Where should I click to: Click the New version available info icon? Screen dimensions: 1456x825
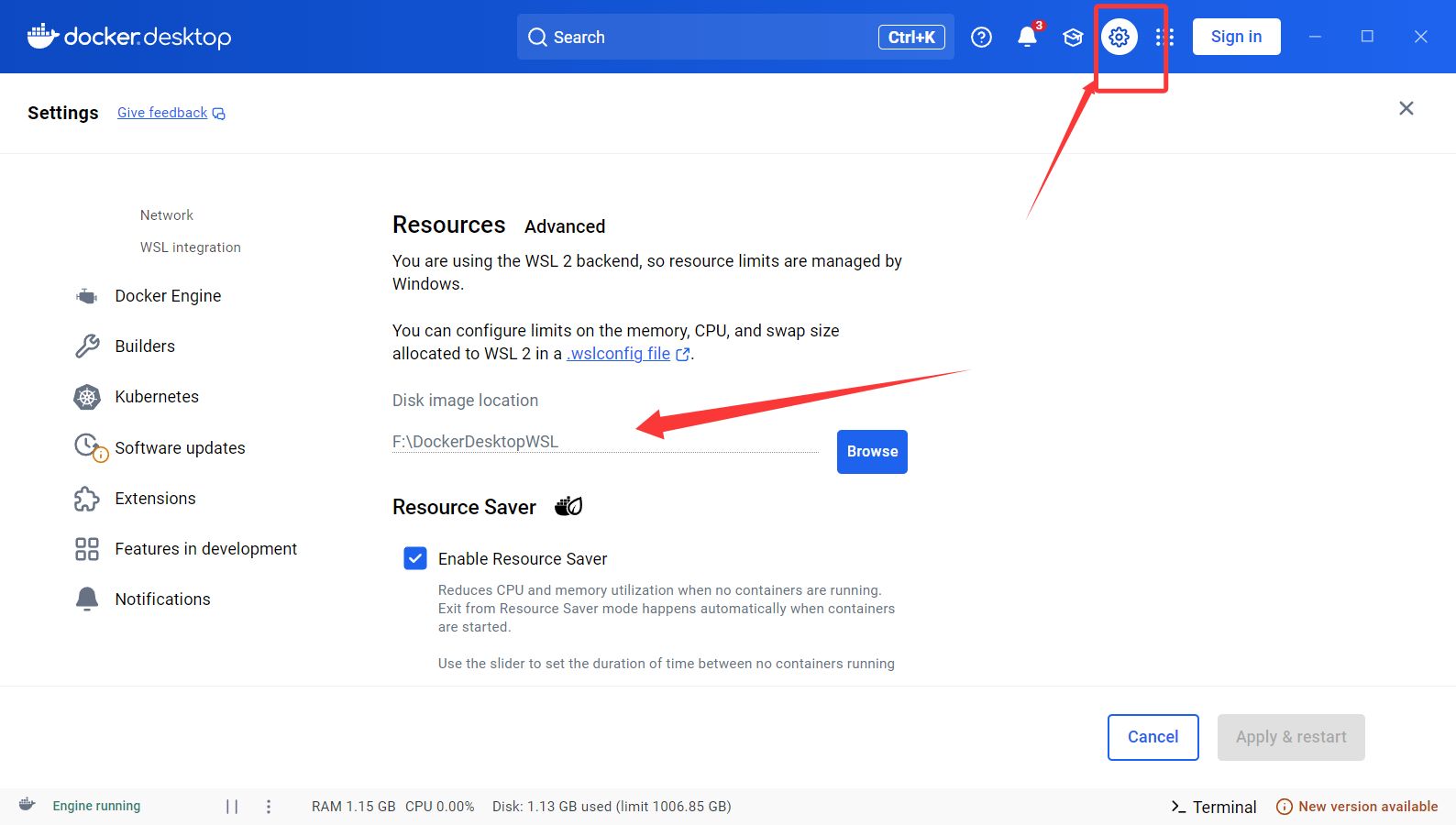pyautogui.click(x=1285, y=807)
